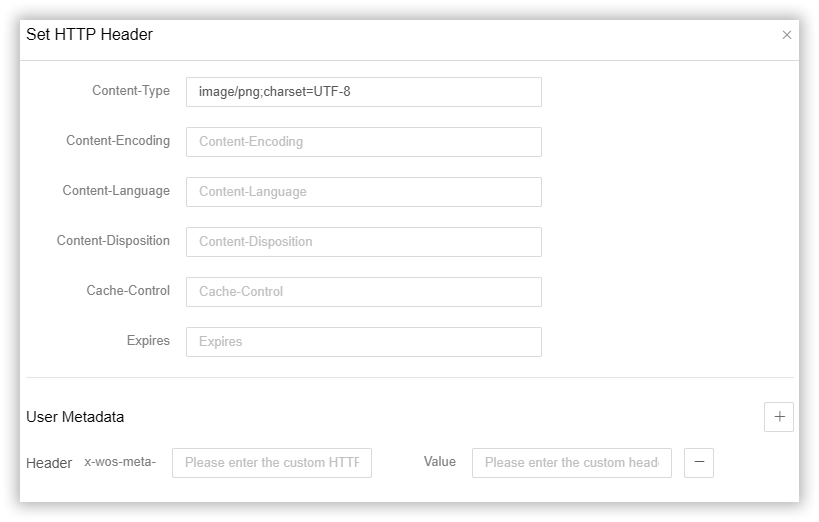Add a new User Metadata row
Viewport: 819px width, 522px height.
(x=778, y=417)
